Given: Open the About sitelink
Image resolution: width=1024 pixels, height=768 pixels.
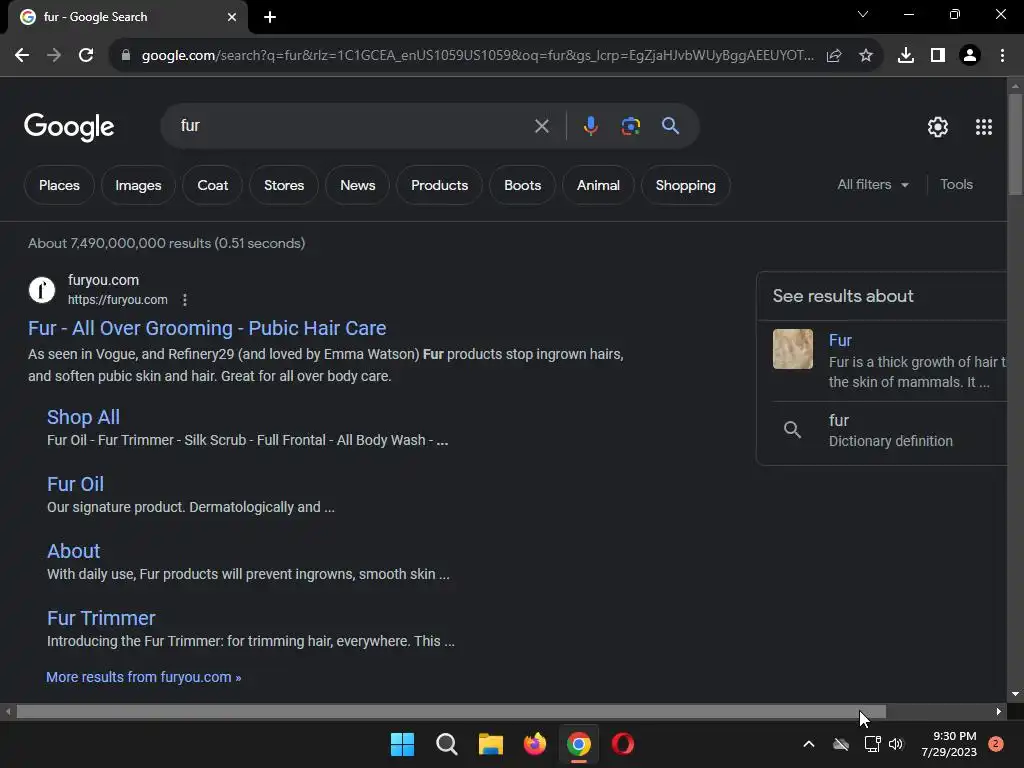Looking at the screenshot, I should click(x=74, y=551).
